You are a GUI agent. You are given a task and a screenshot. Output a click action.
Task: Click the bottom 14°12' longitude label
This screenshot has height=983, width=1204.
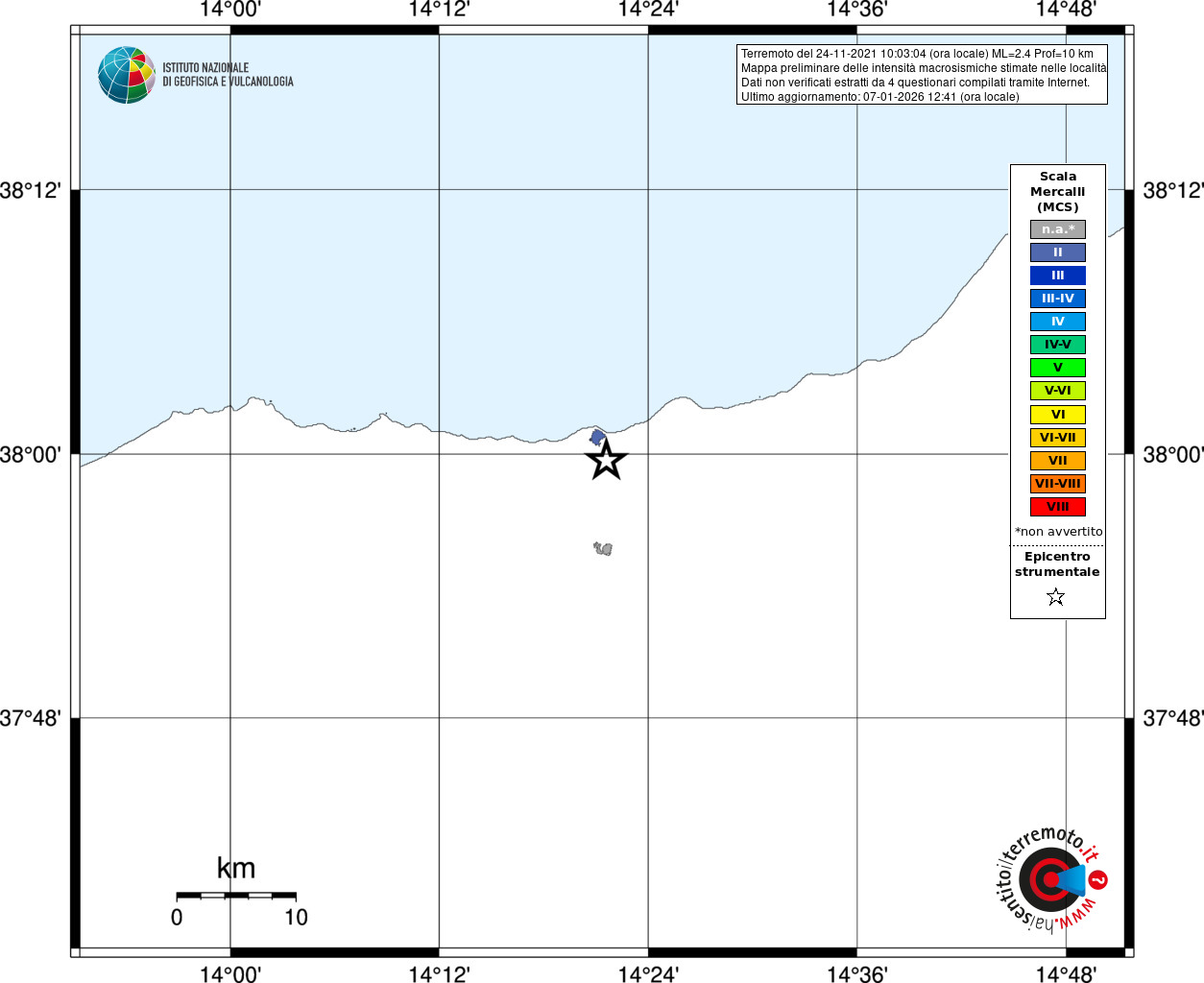[439, 973]
